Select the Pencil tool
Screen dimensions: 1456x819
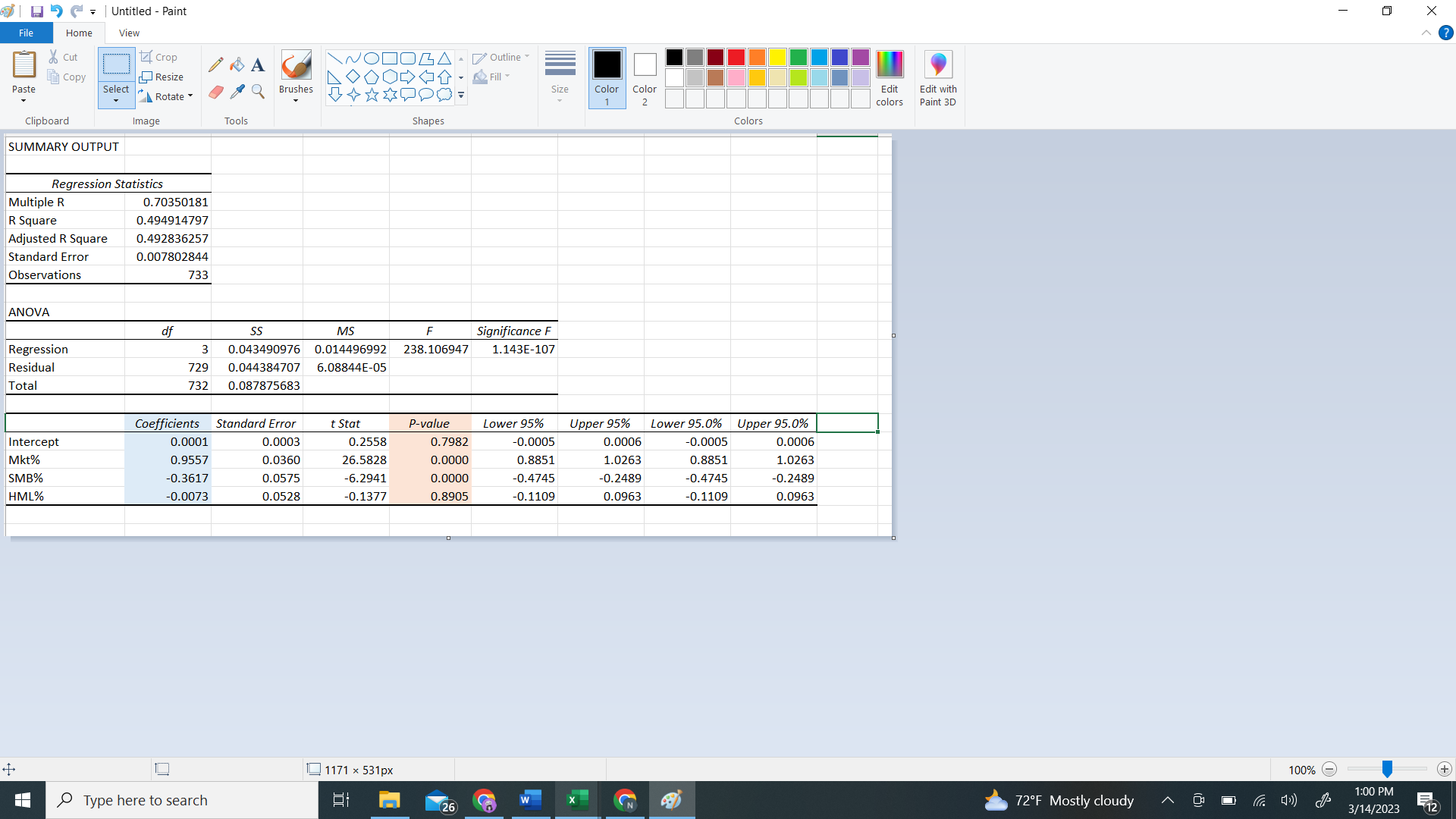pos(216,65)
